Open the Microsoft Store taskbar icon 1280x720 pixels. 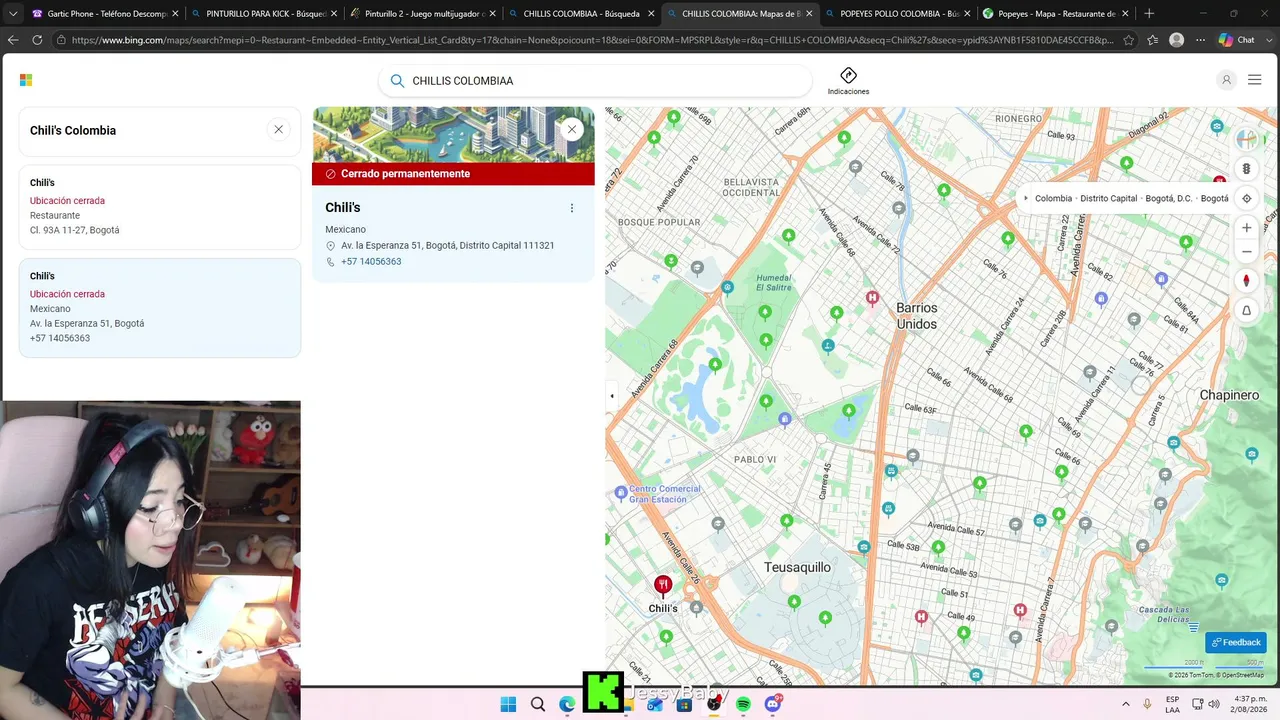(684, 704)
